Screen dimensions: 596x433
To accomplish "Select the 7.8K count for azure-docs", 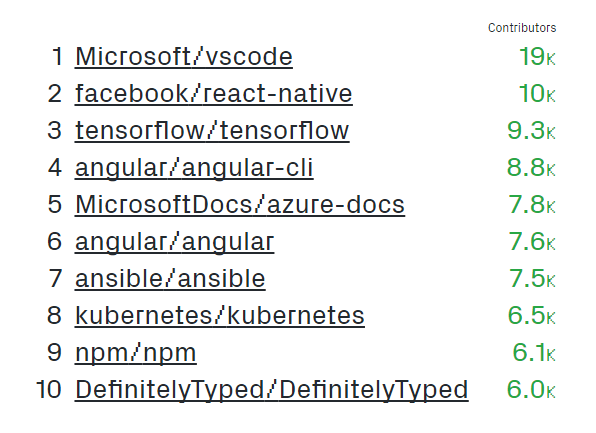I will [x=532, y=205].
